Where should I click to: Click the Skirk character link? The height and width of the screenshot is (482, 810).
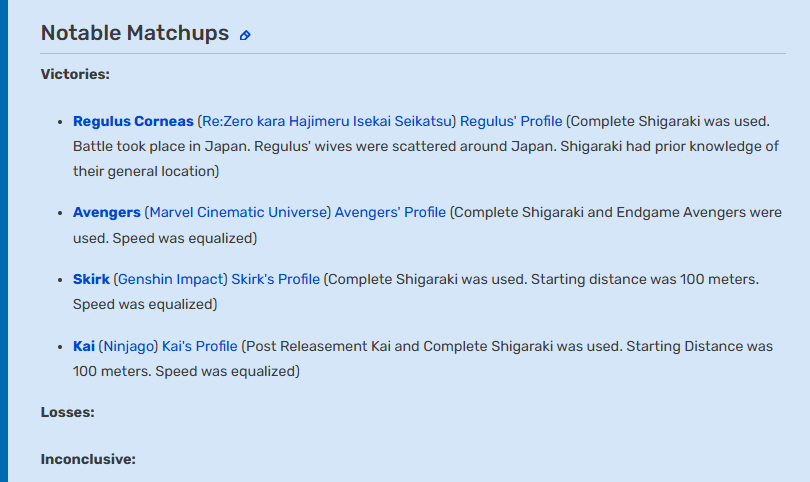91,279
